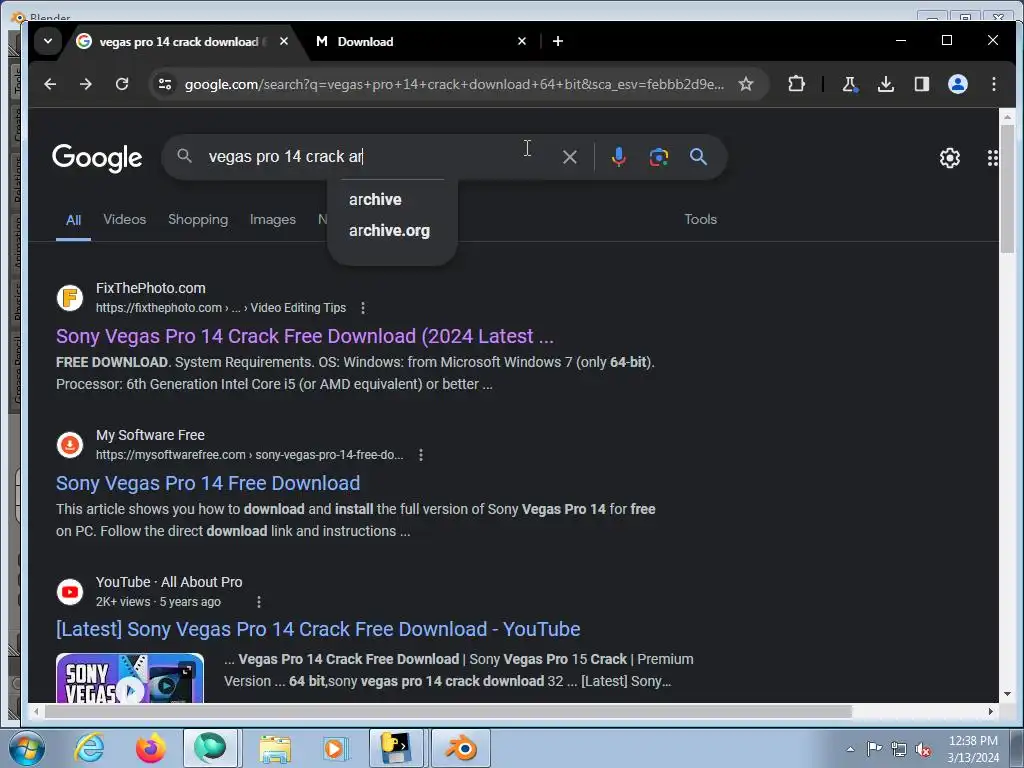The width and height of the screenshot is (1024, 768).
Task: Start voice search with microphone icon
Action: pyautogui.click(x=618, y=157)
